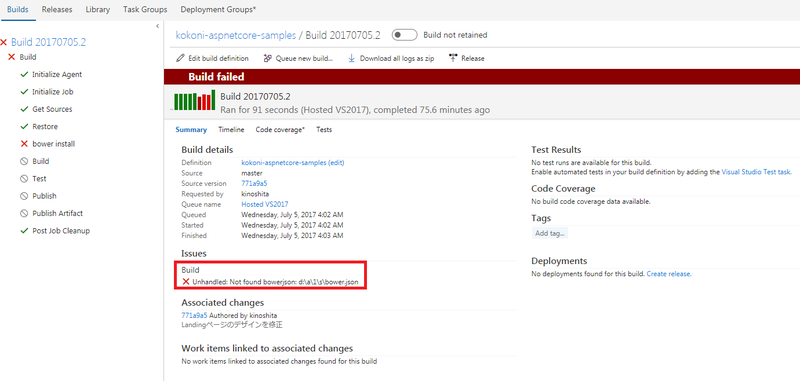The width and height of the screenshot is (800, 381).
Task: Open the Library tab
Action: point(98,10)
